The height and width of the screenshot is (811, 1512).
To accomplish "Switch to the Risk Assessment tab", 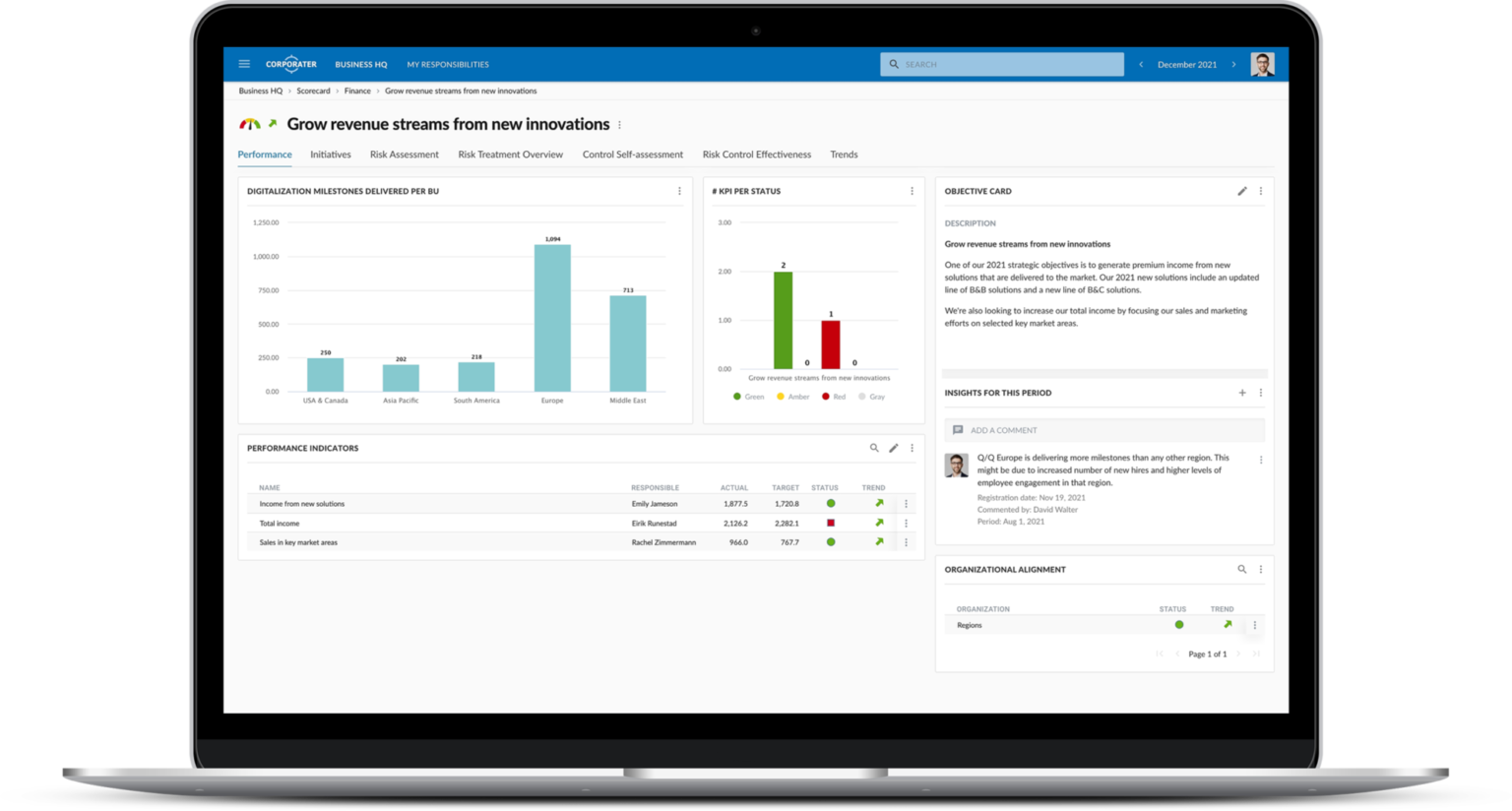I will click(404, 155).
